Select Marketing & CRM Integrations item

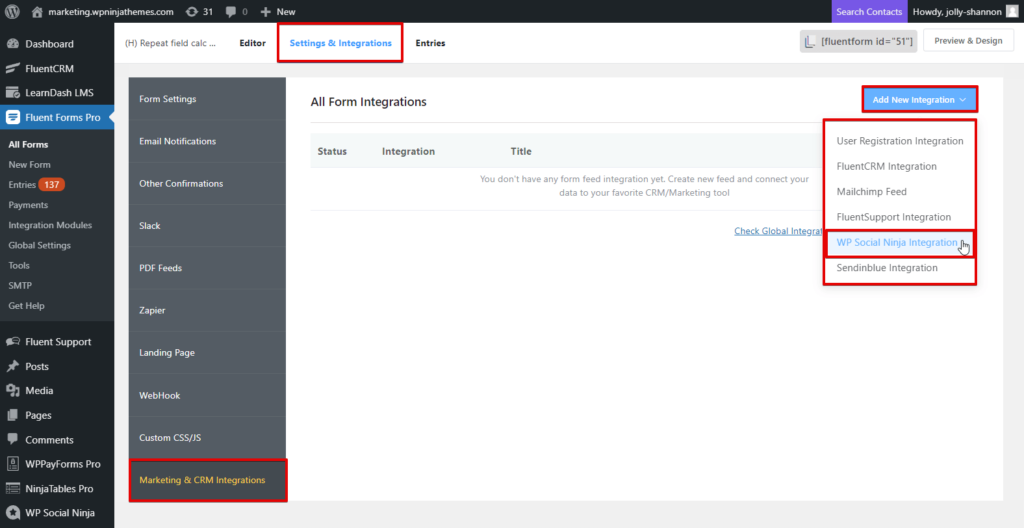[x=207, y=480]
